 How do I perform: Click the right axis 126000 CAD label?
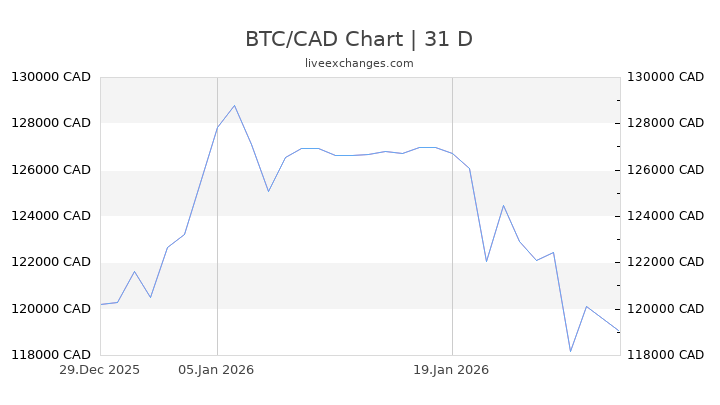tap(663, 170)
